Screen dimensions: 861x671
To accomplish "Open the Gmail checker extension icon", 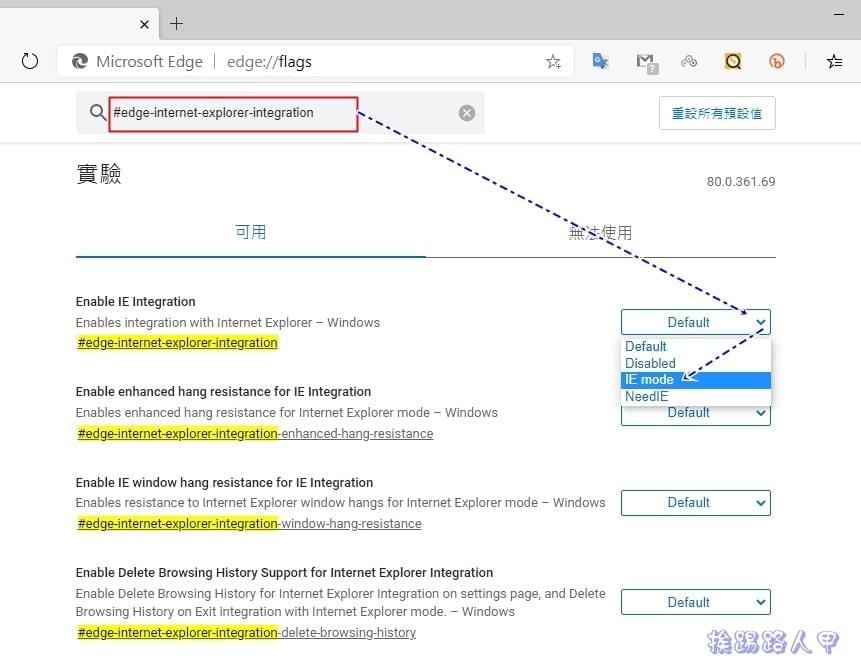I will coord(646,63).
